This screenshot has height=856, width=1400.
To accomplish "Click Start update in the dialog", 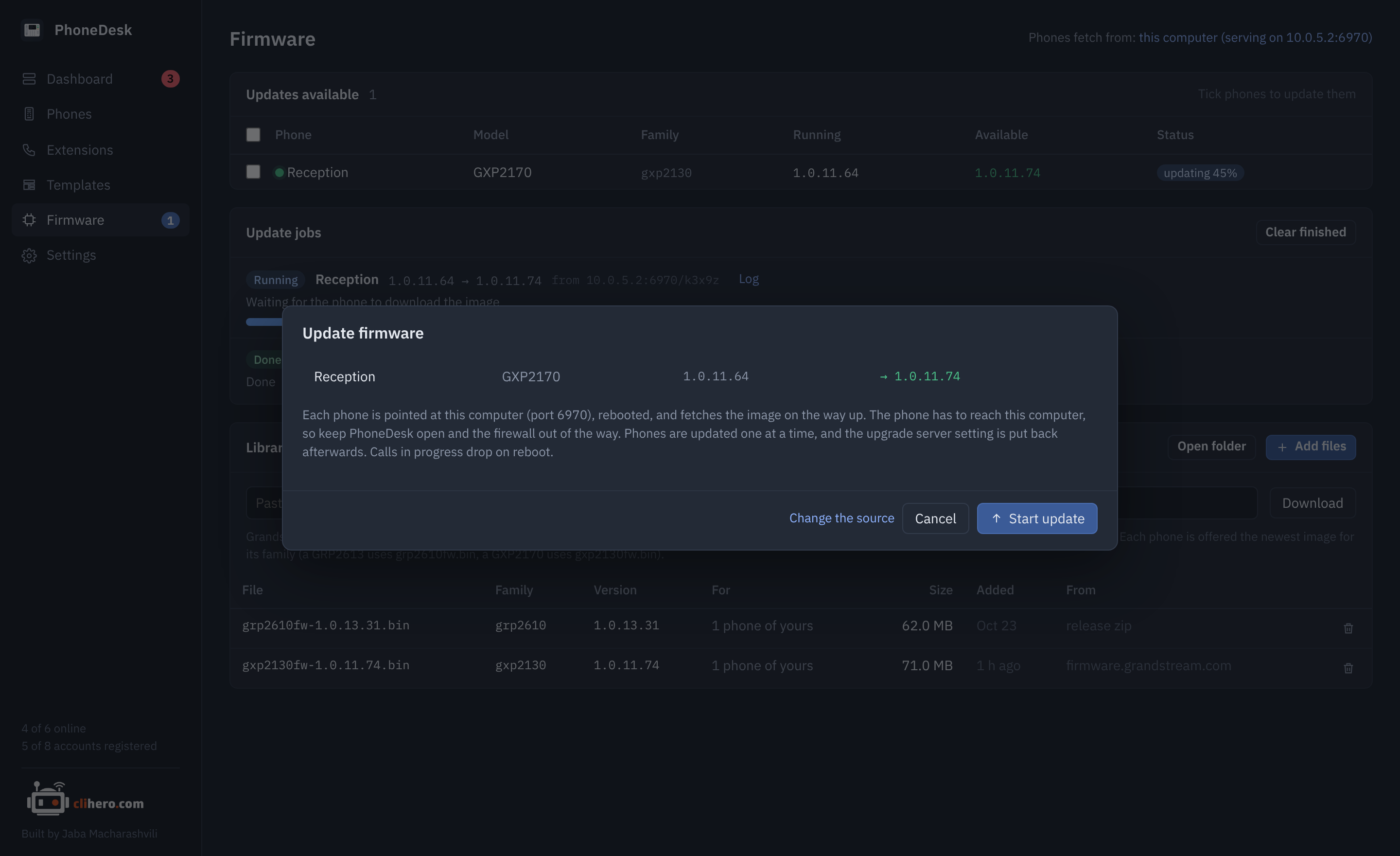I will coord(1037,518).
